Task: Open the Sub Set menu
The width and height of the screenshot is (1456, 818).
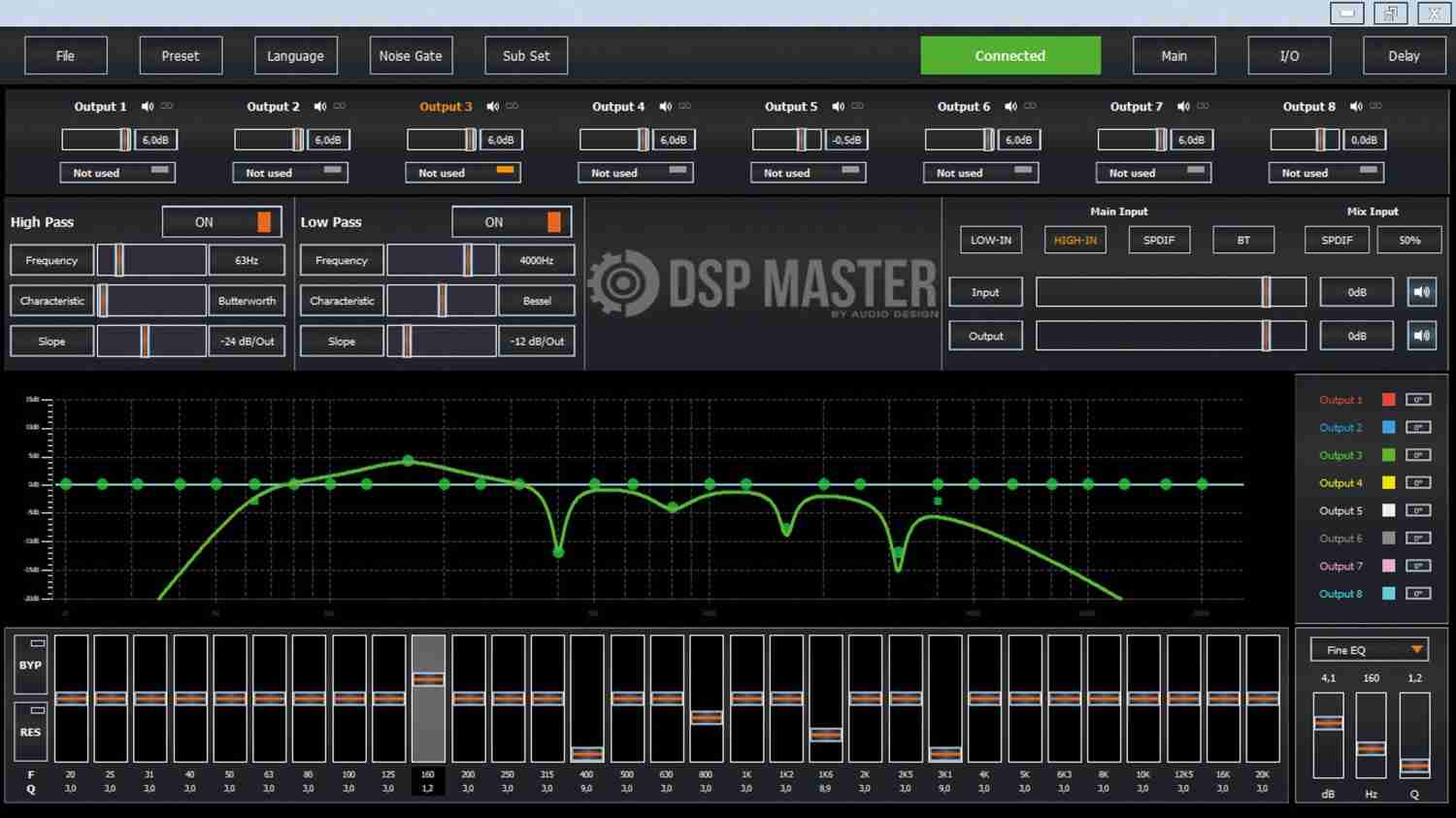Action: 526,56
